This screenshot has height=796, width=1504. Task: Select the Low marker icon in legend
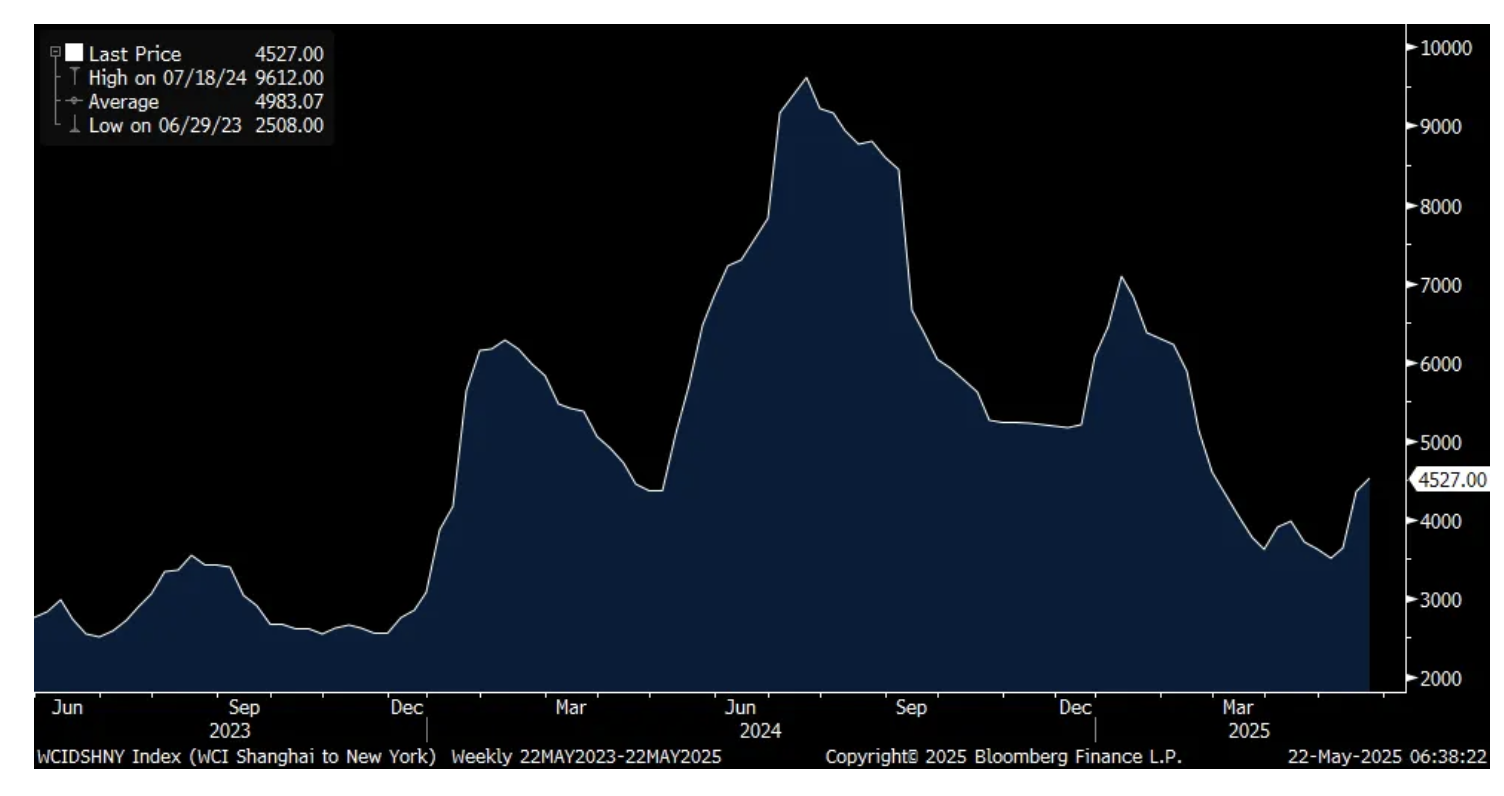(x=73, y=126)
